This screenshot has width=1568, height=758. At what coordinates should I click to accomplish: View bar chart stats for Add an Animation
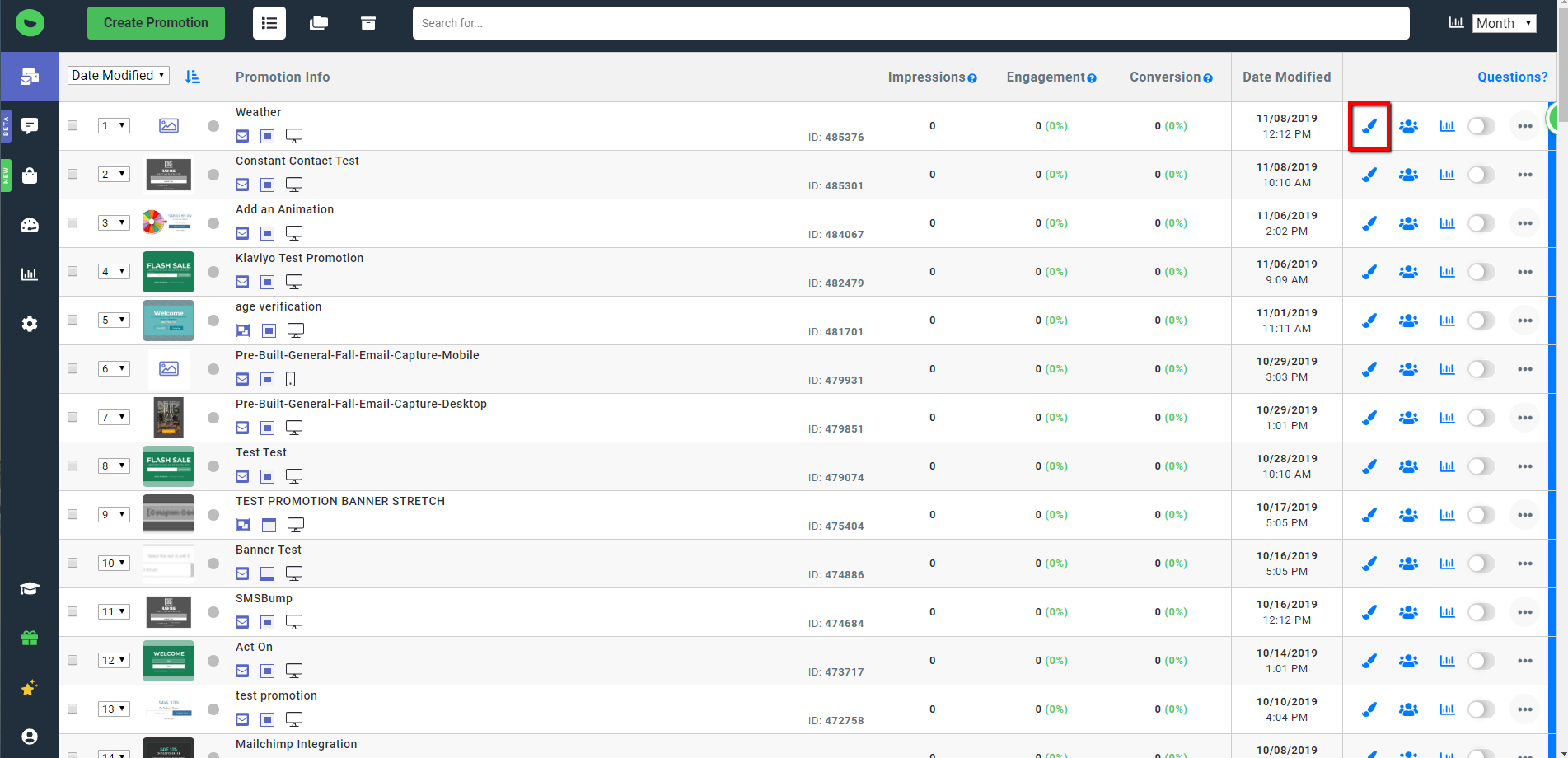point(1447,223)
